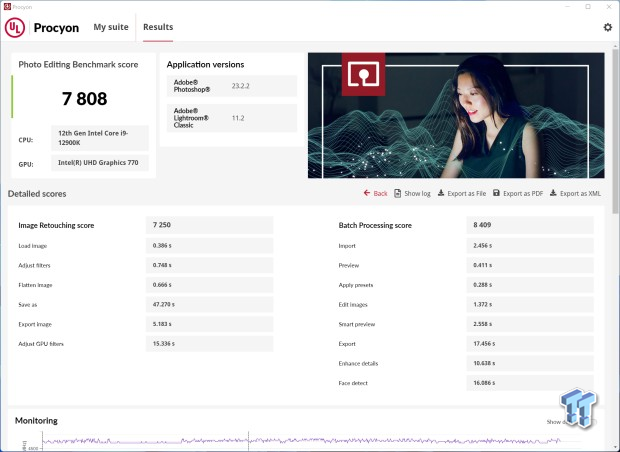
Task: Click the Export as PDF save icon
Action: [x=496, y=193]
